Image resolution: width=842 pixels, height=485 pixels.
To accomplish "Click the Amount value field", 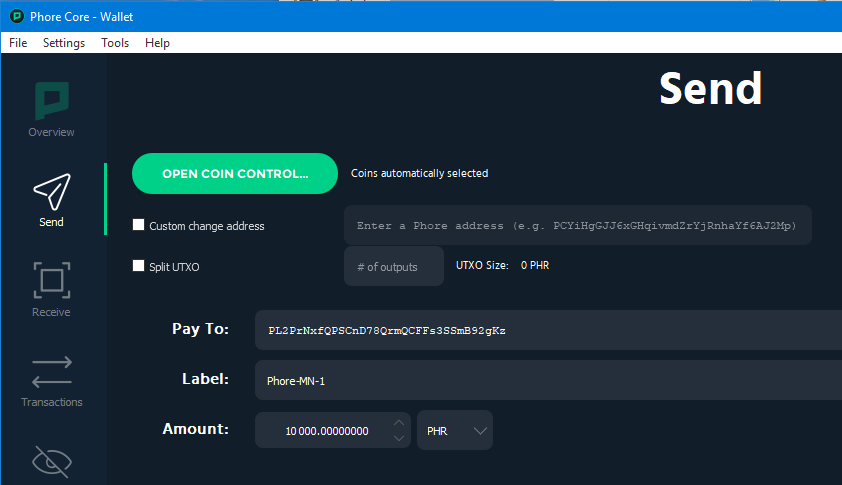I will click(326, 430).
